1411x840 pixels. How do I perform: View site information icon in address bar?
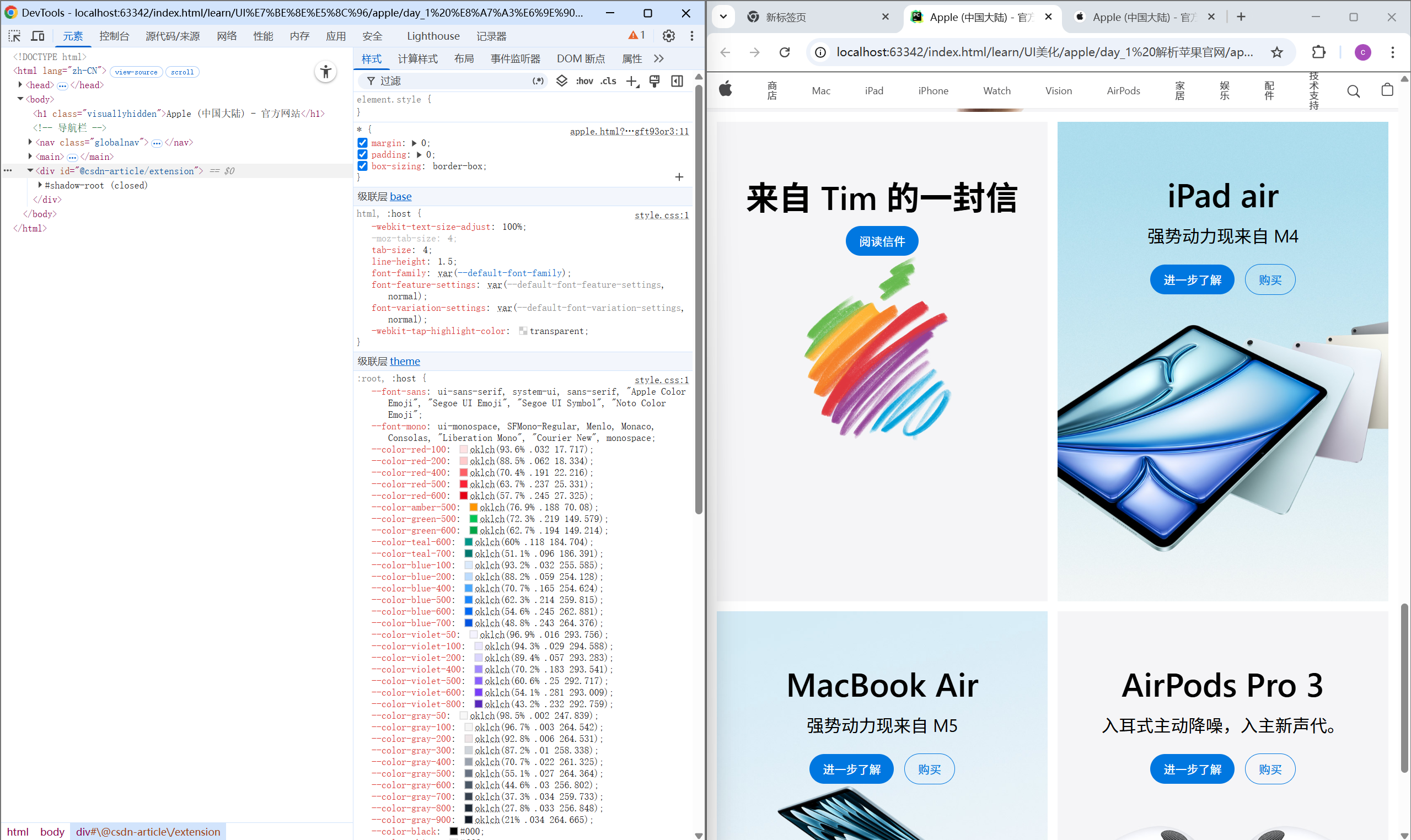(x=820, y=53)
